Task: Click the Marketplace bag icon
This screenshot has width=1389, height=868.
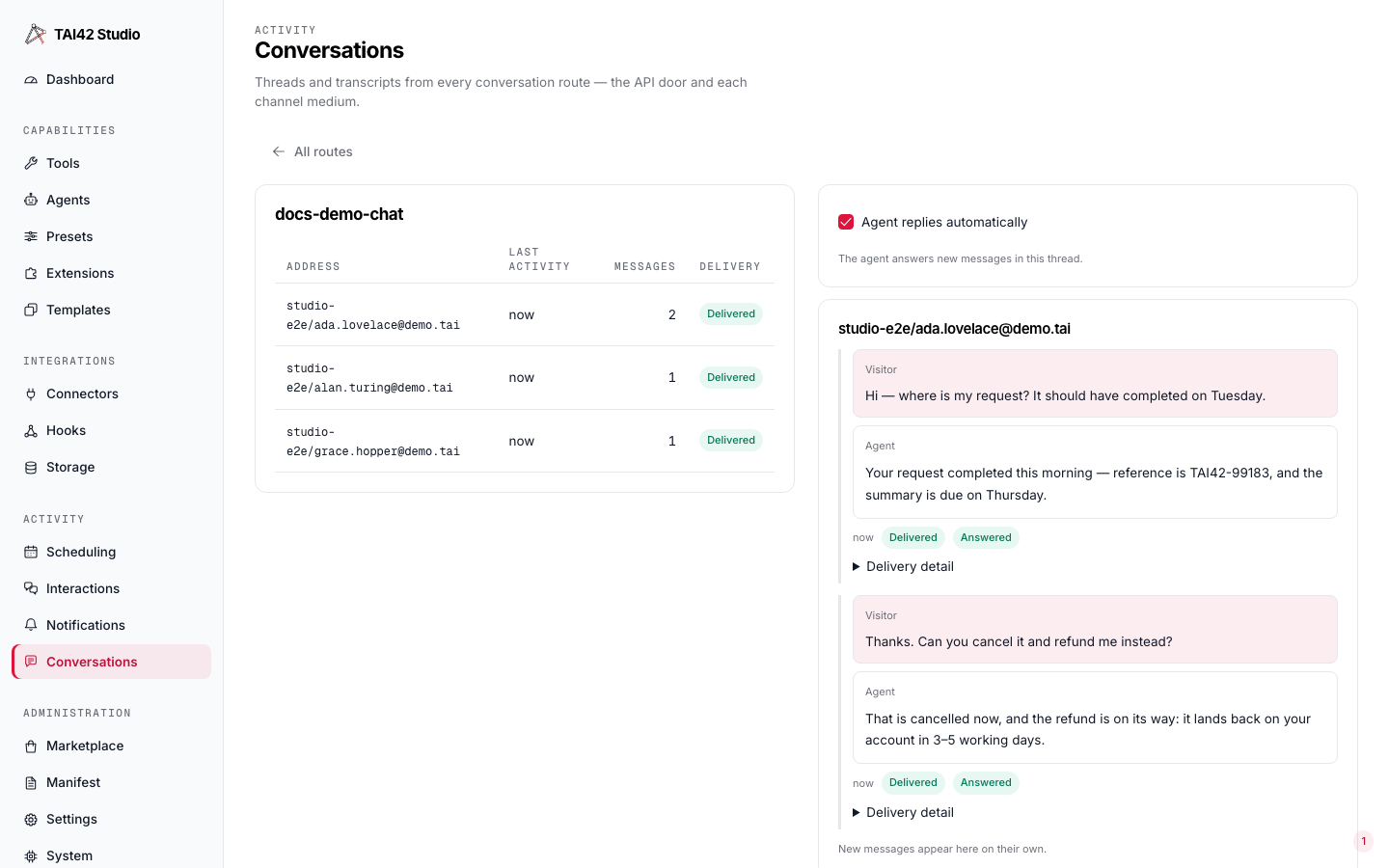Action: click(x=31, y=746)
